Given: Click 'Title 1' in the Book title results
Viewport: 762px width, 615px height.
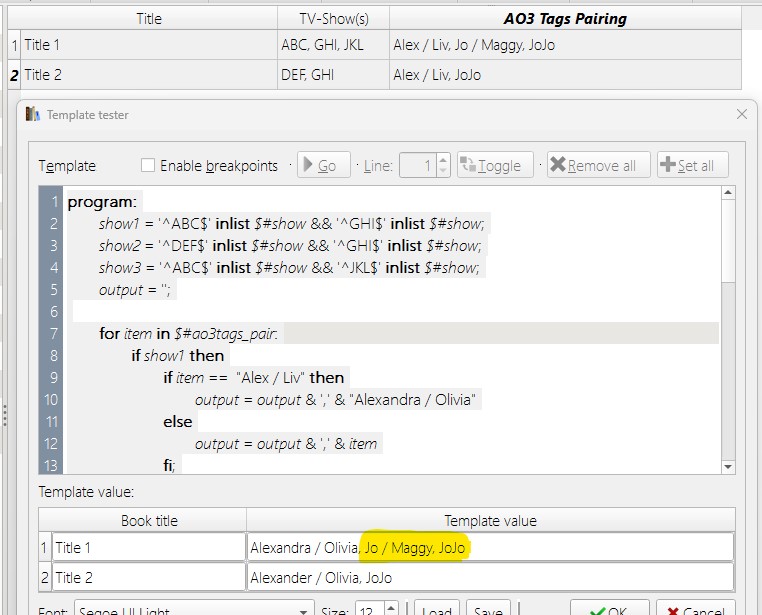Looking at the screenshot, I should (x=149, y=547).
